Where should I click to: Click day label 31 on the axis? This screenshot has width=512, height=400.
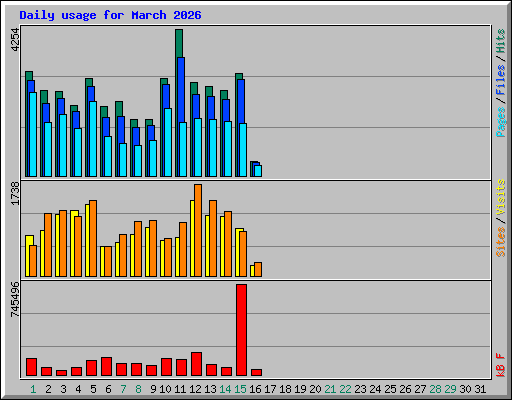(480, 389)
